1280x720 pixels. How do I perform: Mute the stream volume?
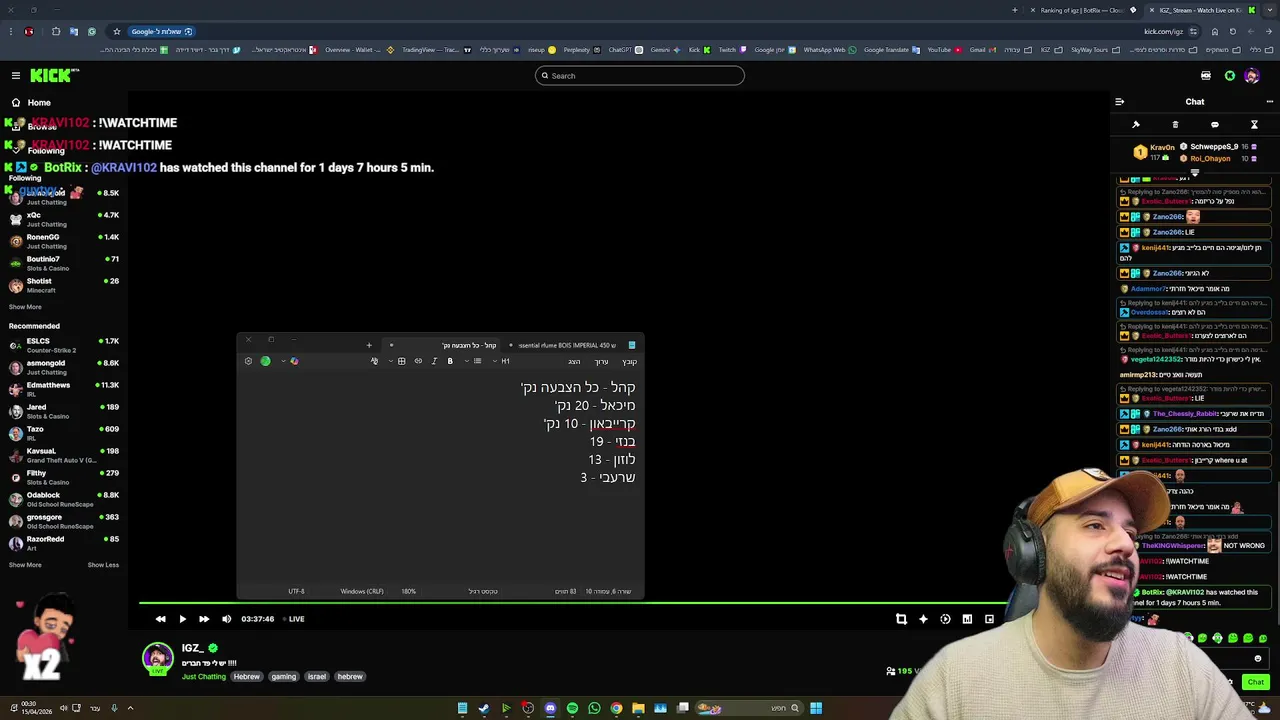tap(226, 619)
